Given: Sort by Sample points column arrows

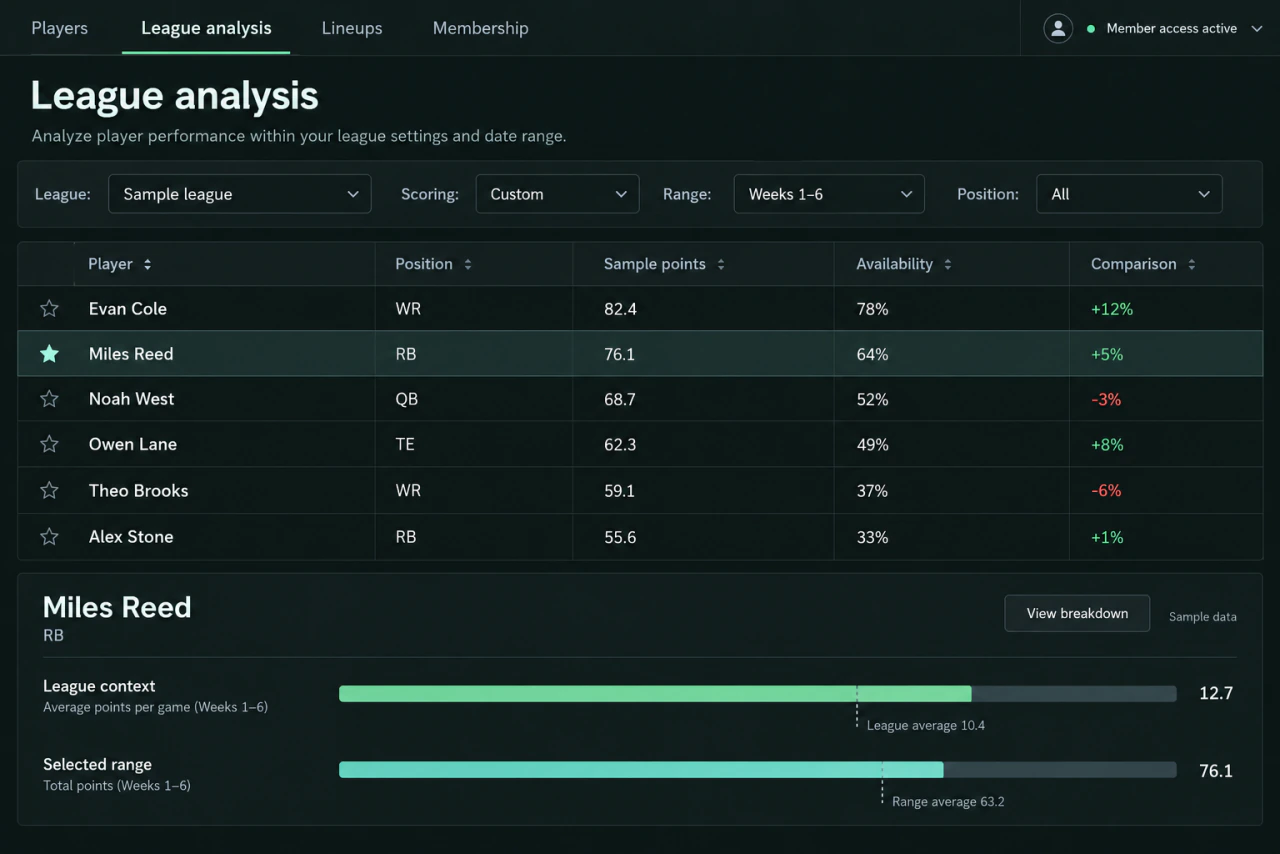Looking at the screenshot, I should pyautogui.click(x=721, y=264).
